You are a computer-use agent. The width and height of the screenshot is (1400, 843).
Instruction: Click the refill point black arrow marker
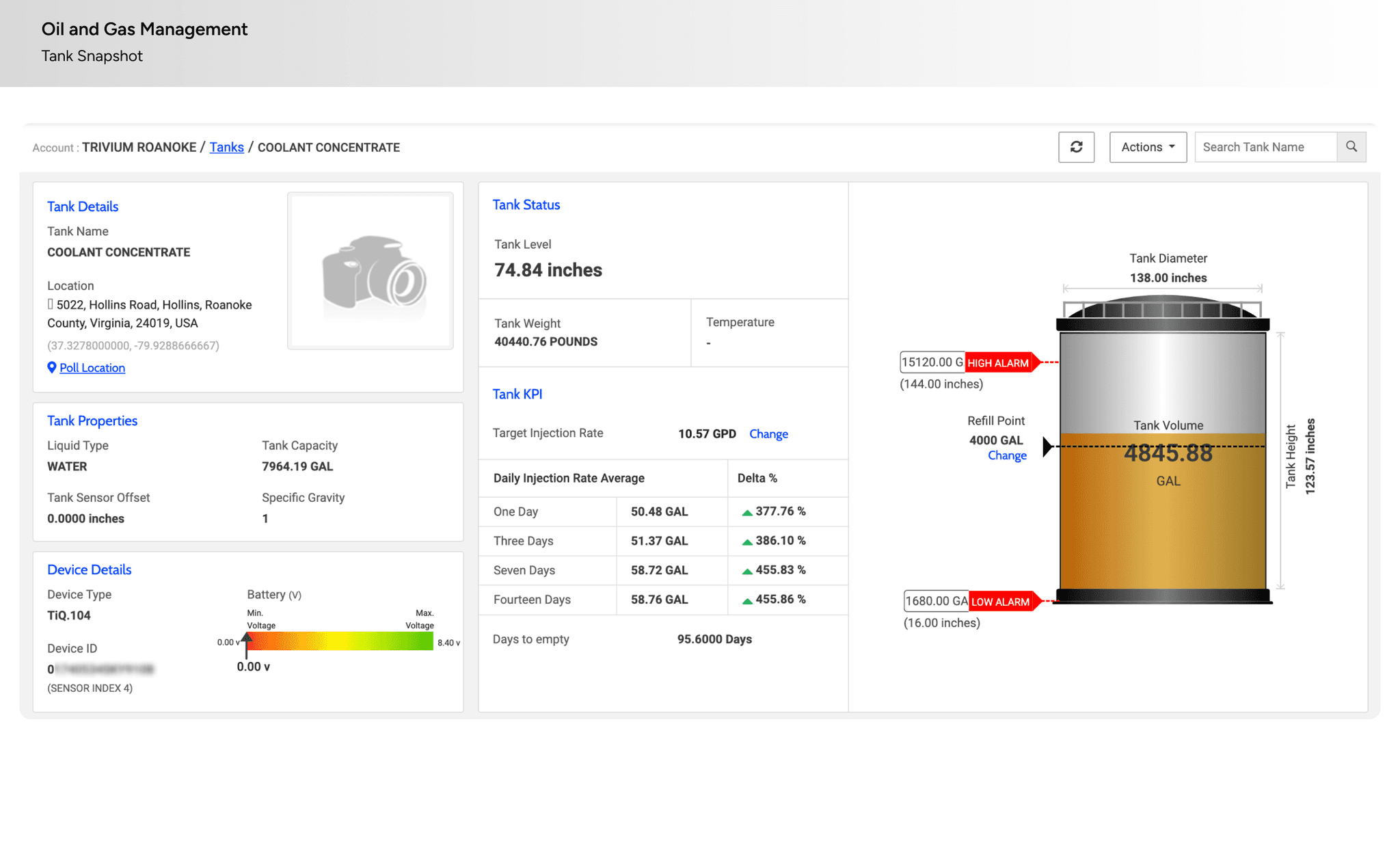(1047, 446)
